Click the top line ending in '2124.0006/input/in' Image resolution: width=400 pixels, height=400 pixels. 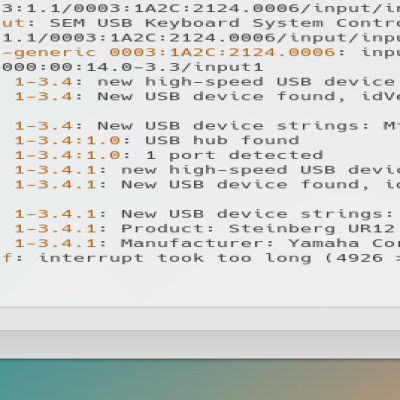pos(200,8)
